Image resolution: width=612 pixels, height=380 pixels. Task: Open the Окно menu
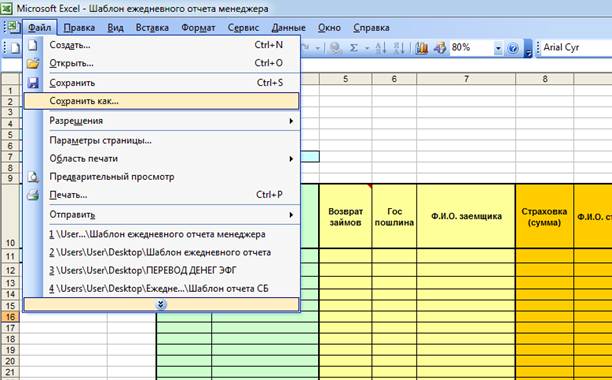[329, 28]
